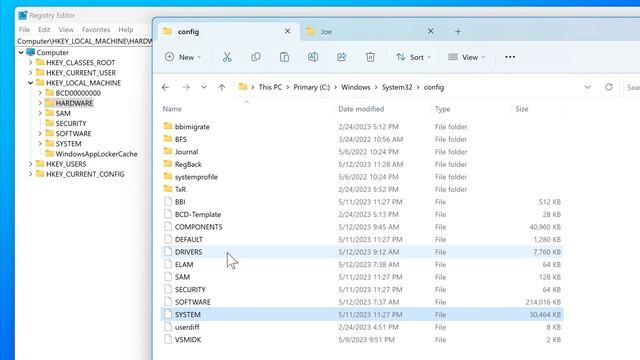Open the View dropdown
The height and width of the screenshot is (360, 640).
click(x=466, y=57)
